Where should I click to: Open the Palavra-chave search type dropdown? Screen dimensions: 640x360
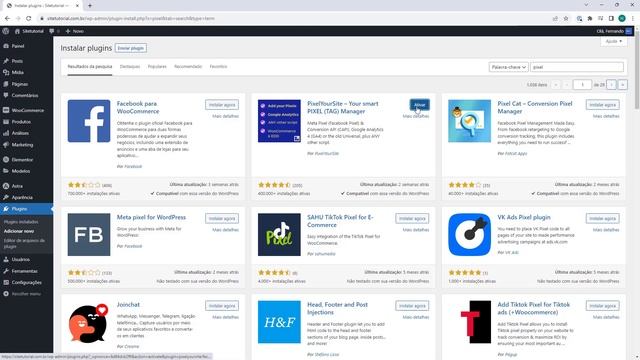[509, 67]
